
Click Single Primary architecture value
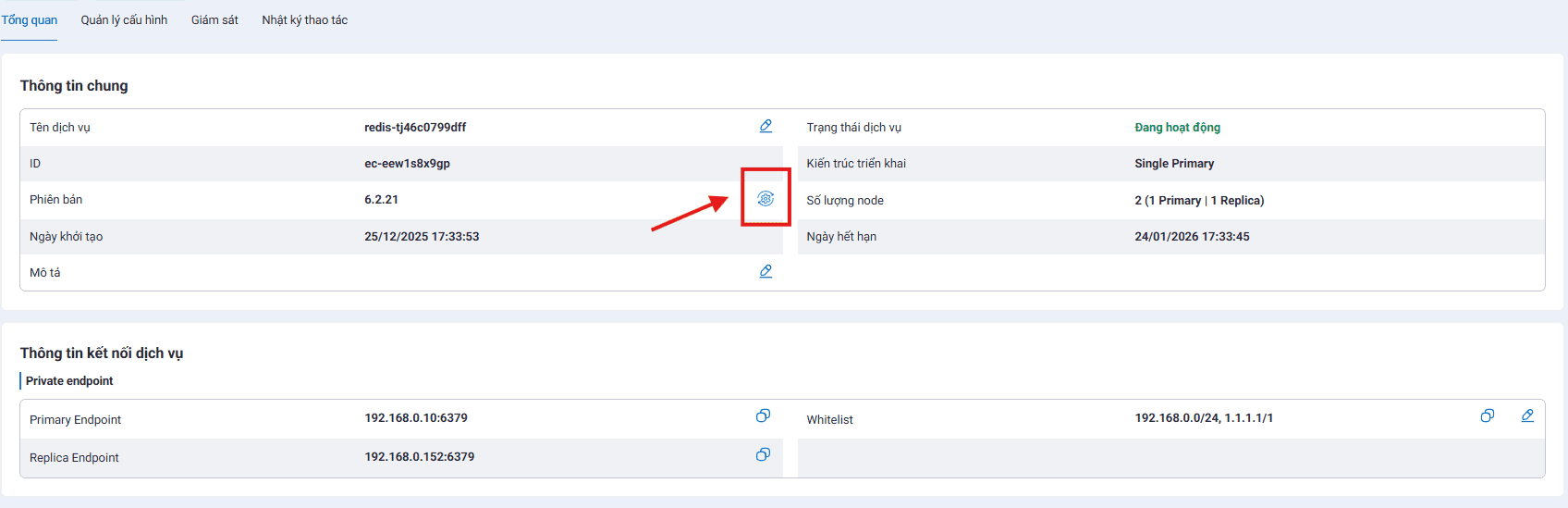1174,164
